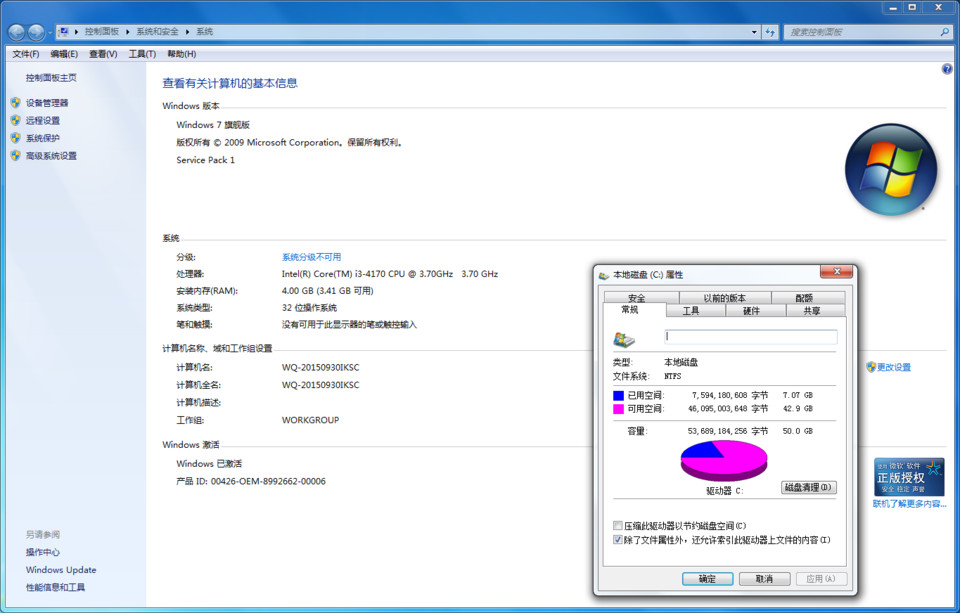
Task: Click the 应用(A) button
Action: tap(821, 579)
